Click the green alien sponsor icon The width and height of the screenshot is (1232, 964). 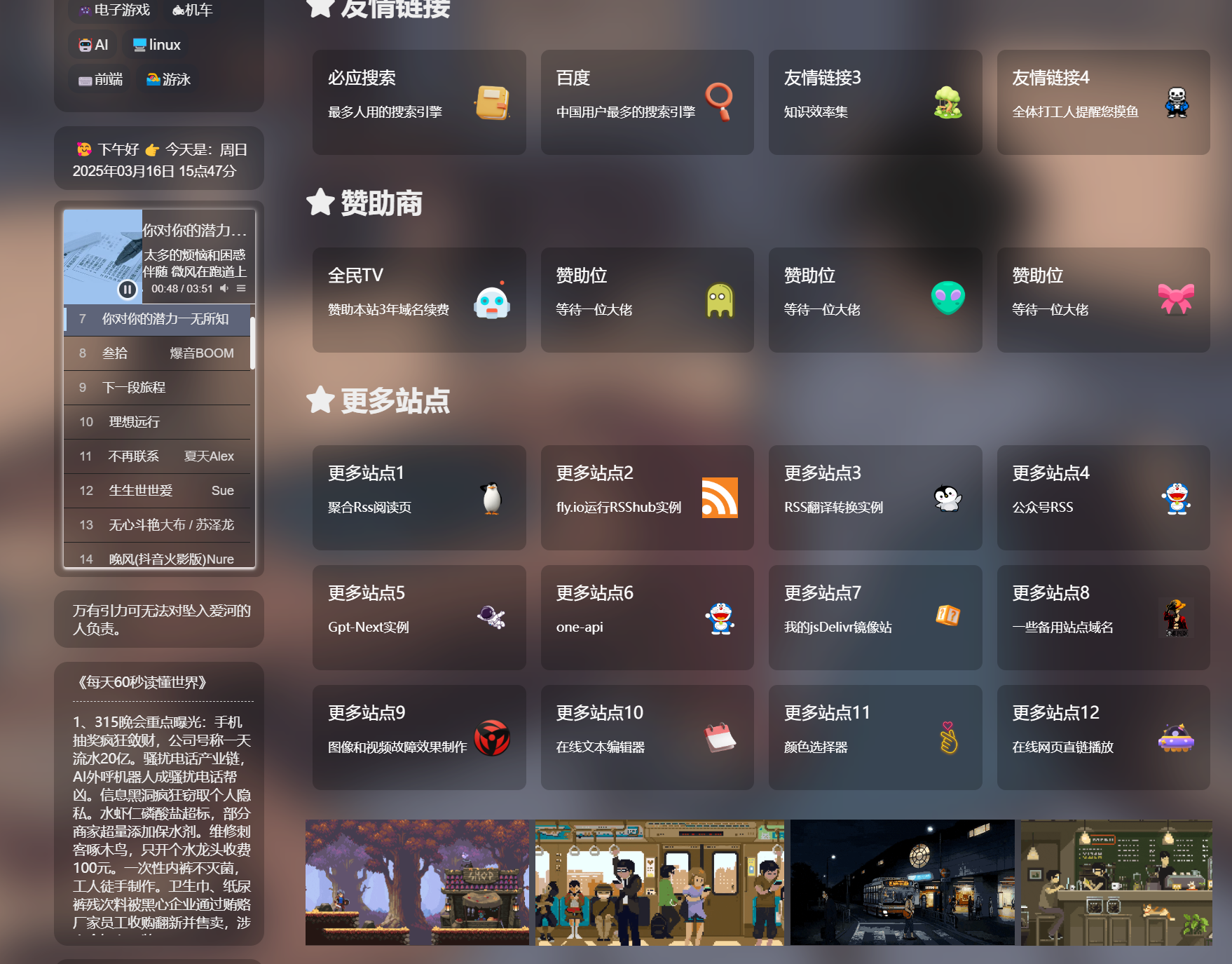coord(948,298)
